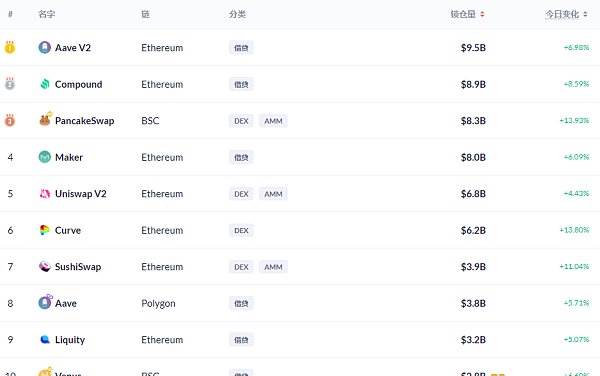
Task: Click the bronze third-place medal icon
Action: [10, 120]
